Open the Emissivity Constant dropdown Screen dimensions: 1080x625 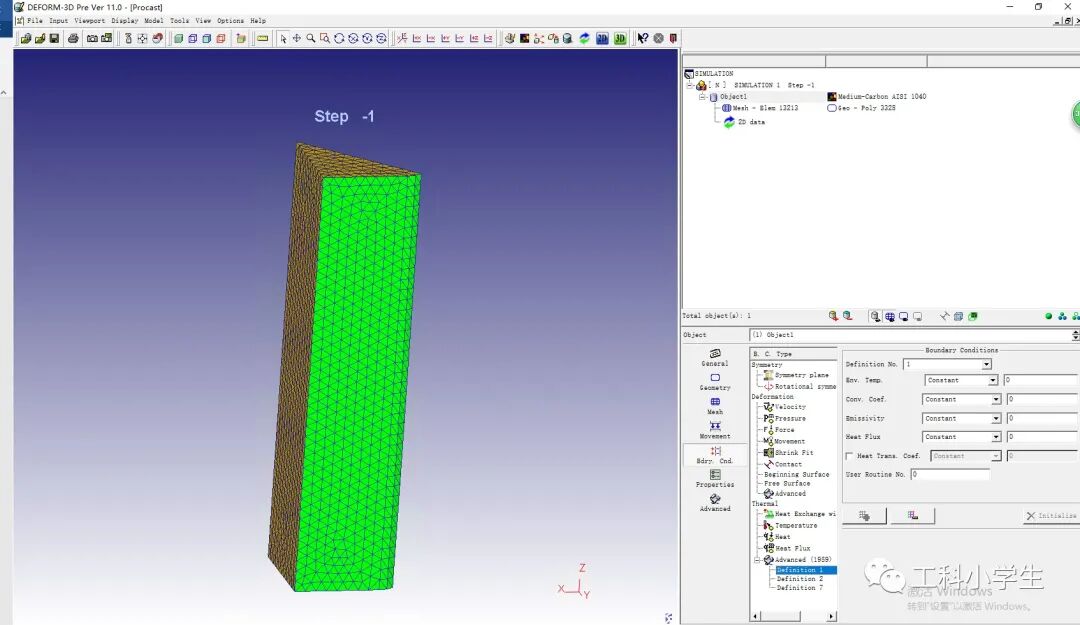coord(996,419)
